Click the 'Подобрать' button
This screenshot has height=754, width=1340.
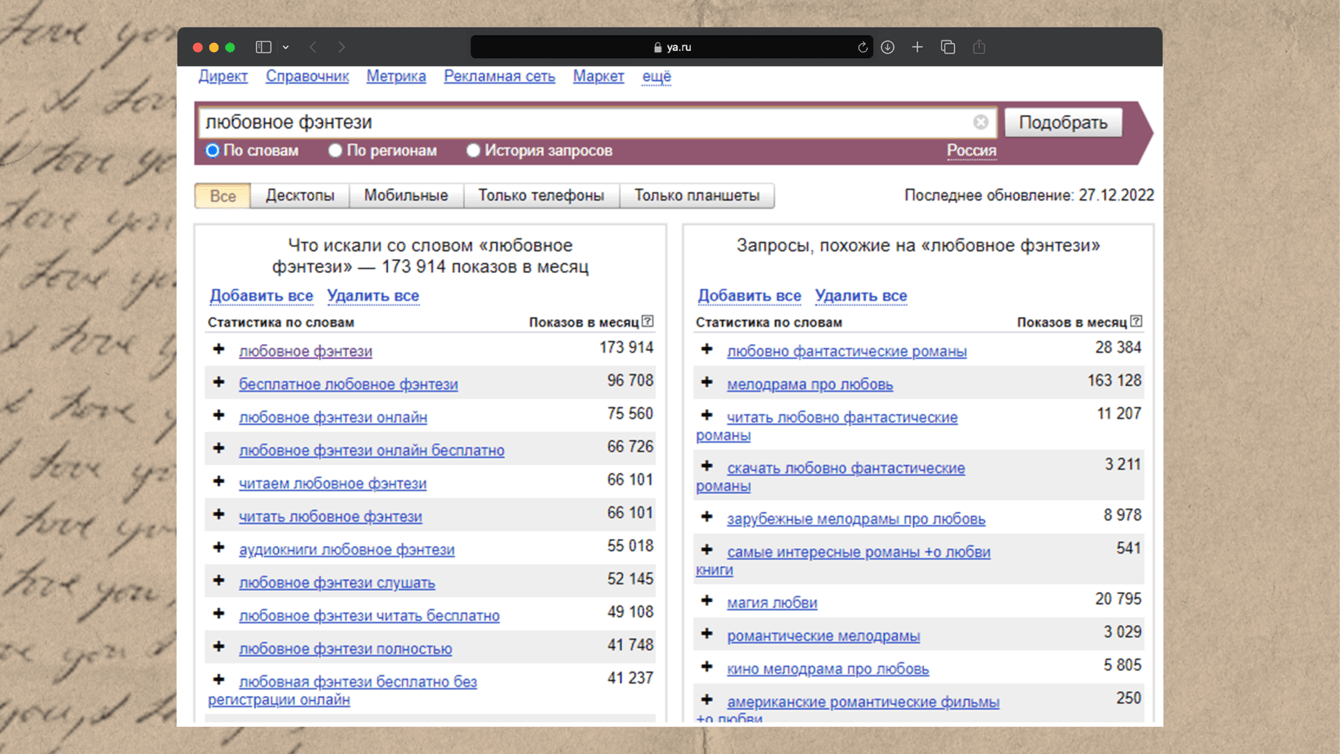pos(1063,122)
